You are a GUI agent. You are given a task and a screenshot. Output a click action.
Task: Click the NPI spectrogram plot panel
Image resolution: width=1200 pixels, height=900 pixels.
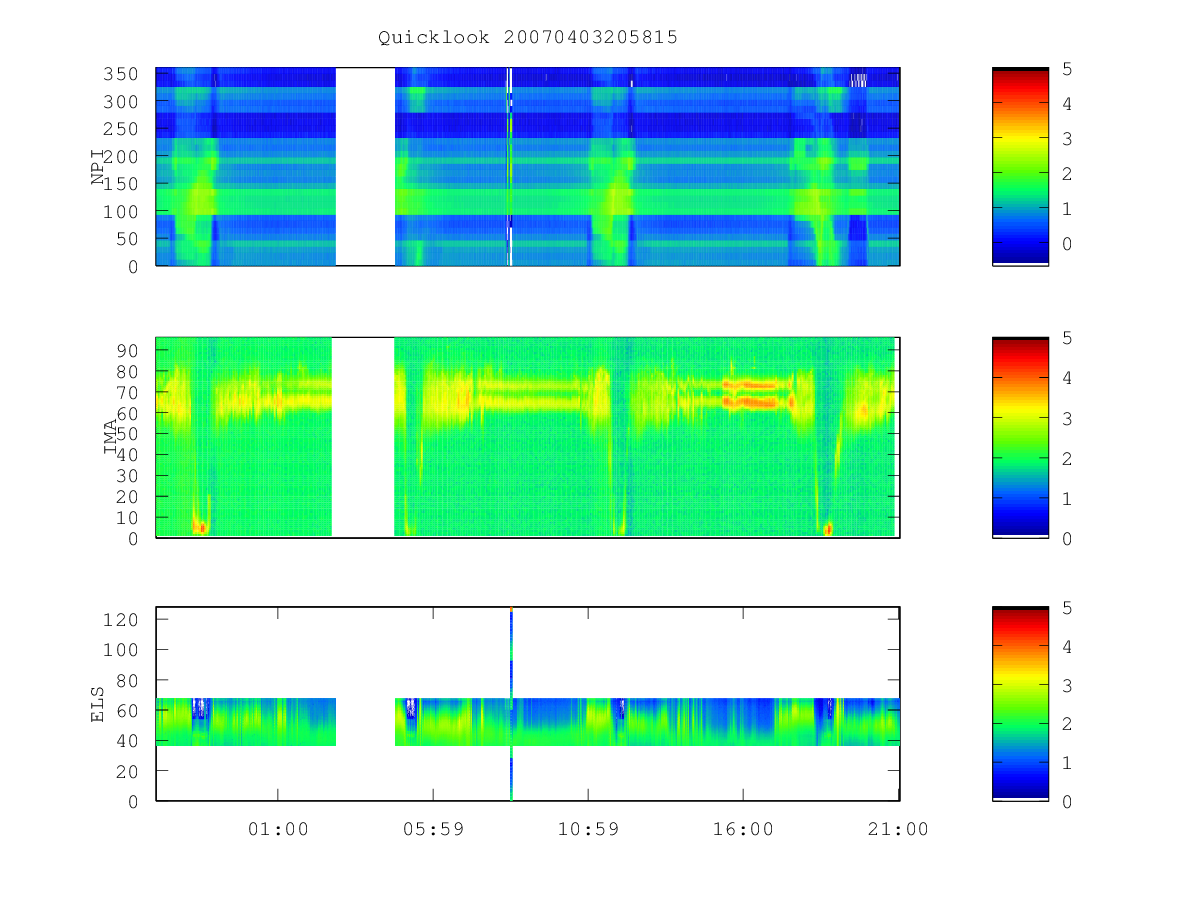coord(528,166)
